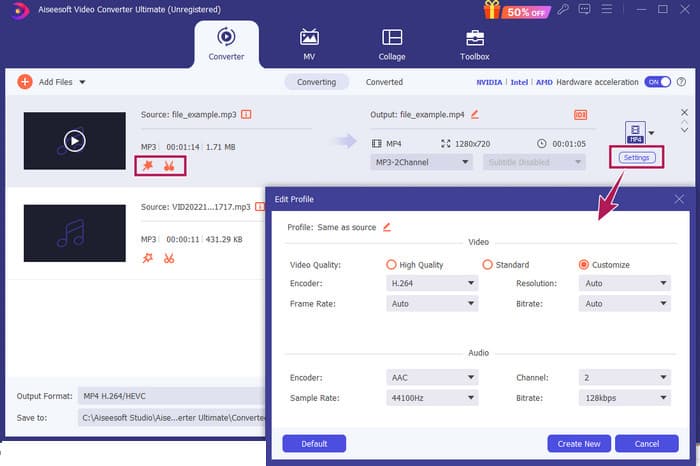Open the Channel 2 dropdown
This screenshot has width=700, height=466.
(x=625, y=378)
